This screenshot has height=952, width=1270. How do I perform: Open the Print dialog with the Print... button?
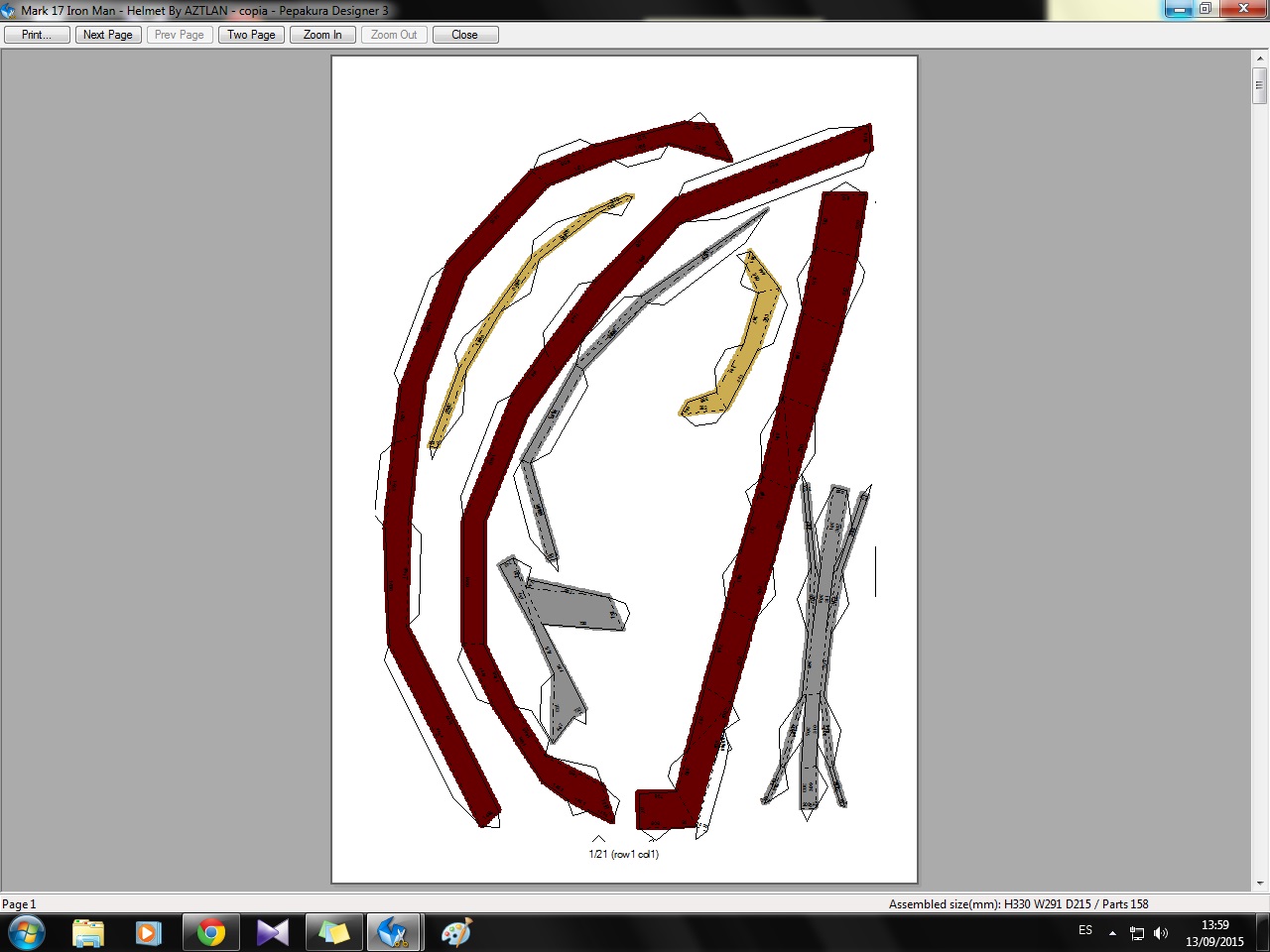pyautogui.click(x=37, y=35)
